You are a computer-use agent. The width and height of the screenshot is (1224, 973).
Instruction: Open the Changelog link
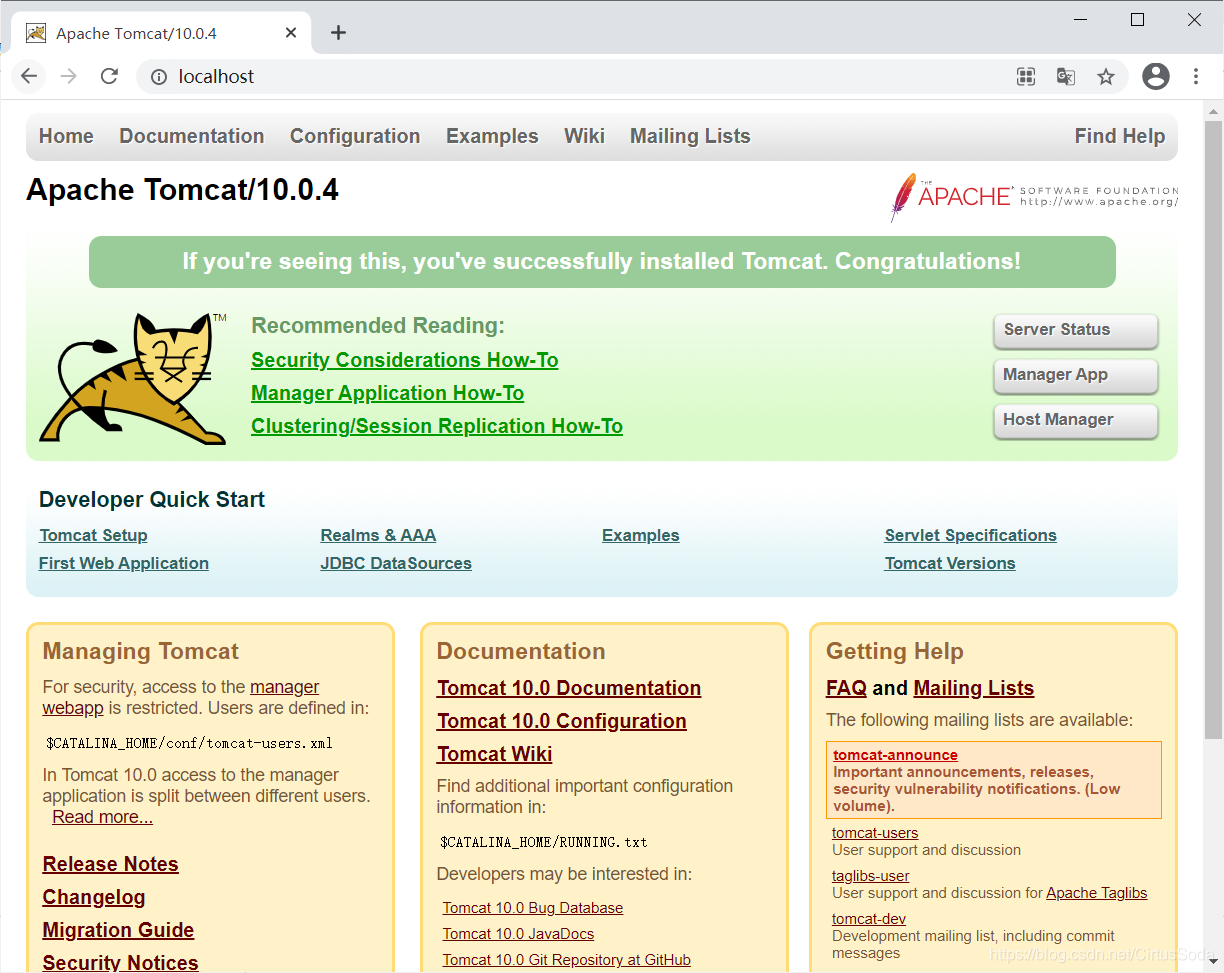(x=94, y=897)
